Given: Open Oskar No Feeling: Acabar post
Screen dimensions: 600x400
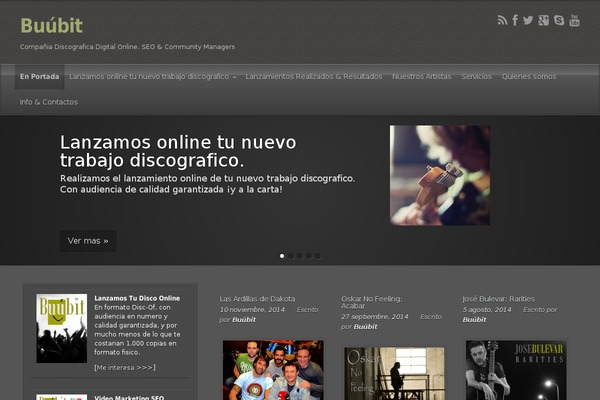Looking at the screenshot, I should pos(372,302).
